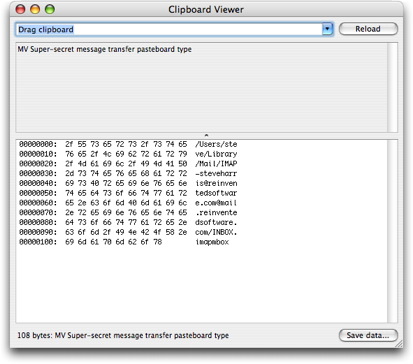Click the ASCII text /Mail/IMAP
This screenshot has height=364, width=413.
point(216,164)
